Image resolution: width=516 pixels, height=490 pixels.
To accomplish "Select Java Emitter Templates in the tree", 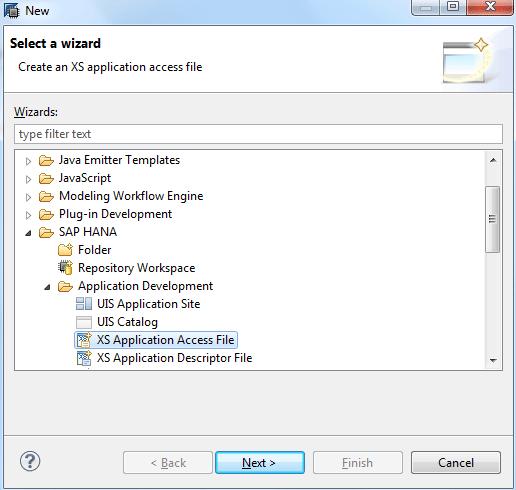I will (119, 160).
